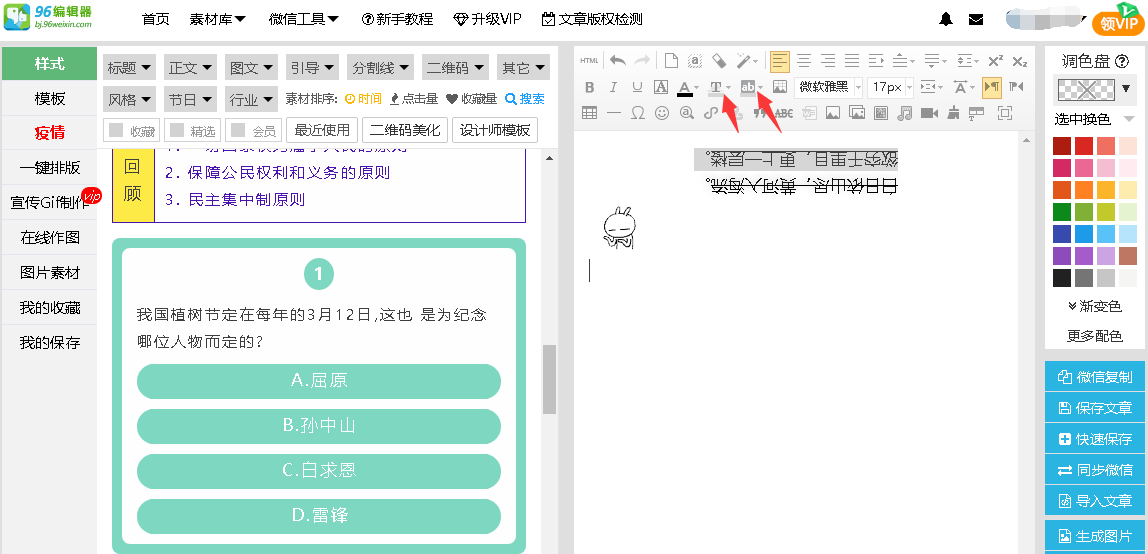Expand the 图文 style dropdown

pyautogui.click(x=251, y=67)
